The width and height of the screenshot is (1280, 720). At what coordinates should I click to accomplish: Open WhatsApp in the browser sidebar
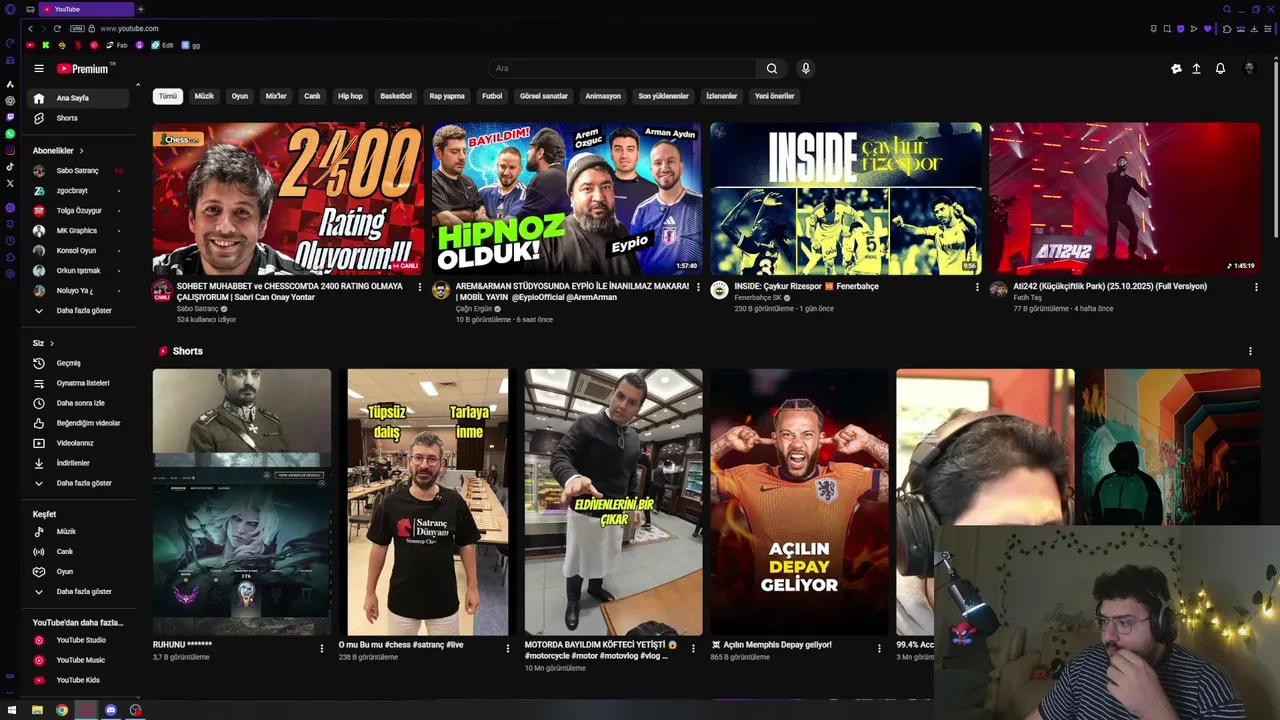(x=10, y=134)
